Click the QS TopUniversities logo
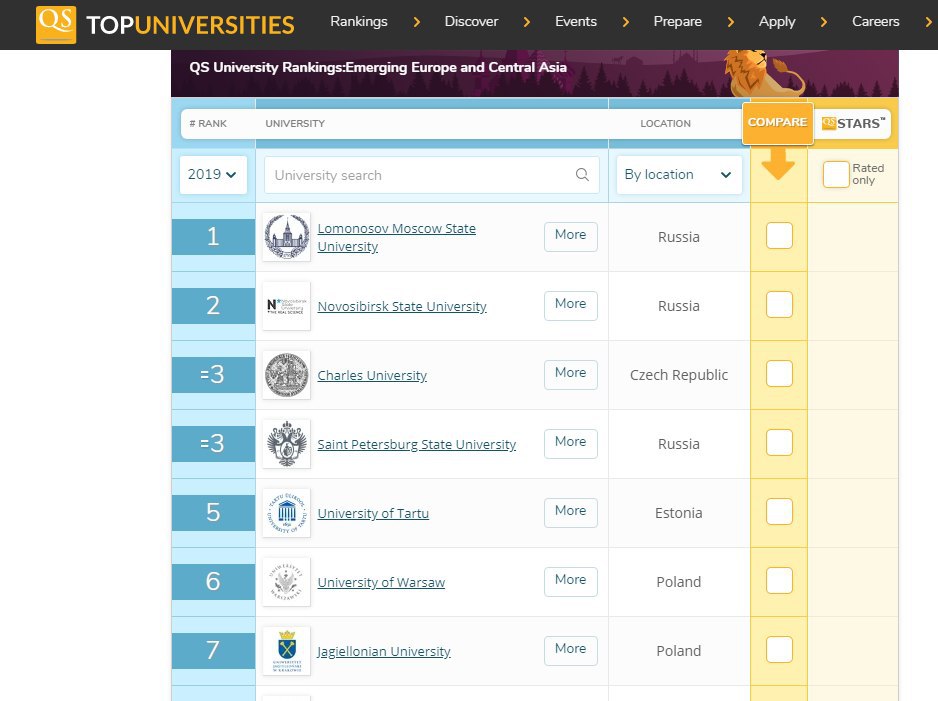Screen dimensions: 938x701 click(x=165, y=25)
